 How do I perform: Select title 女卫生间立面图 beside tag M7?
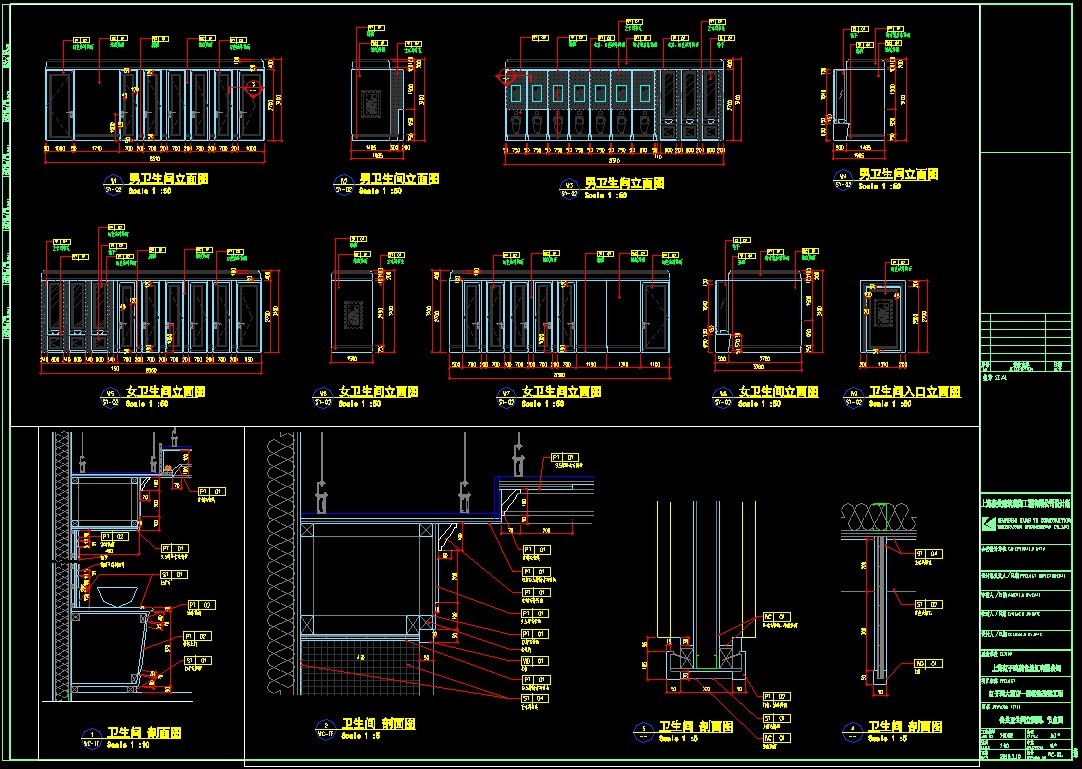[561, 391]
